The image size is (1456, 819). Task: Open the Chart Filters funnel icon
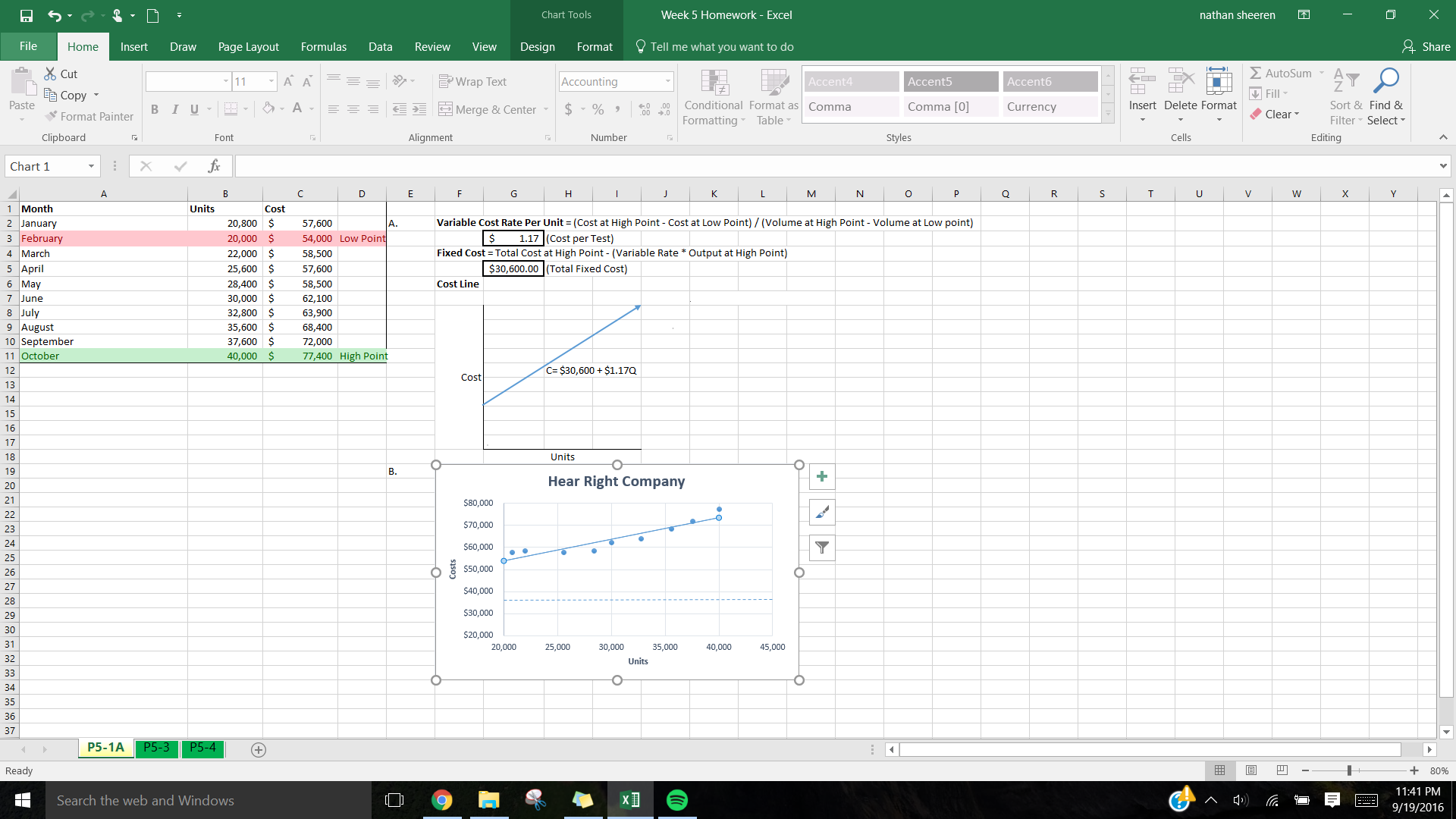[x=822, y=548]
